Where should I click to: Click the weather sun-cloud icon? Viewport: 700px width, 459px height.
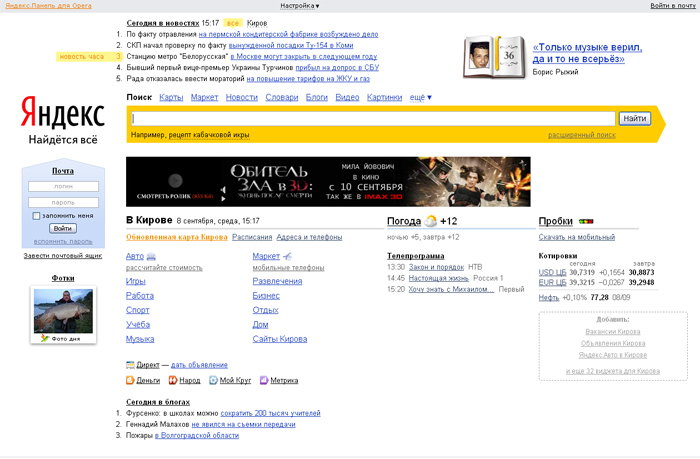pyautogui.click(x=431, y=221)
